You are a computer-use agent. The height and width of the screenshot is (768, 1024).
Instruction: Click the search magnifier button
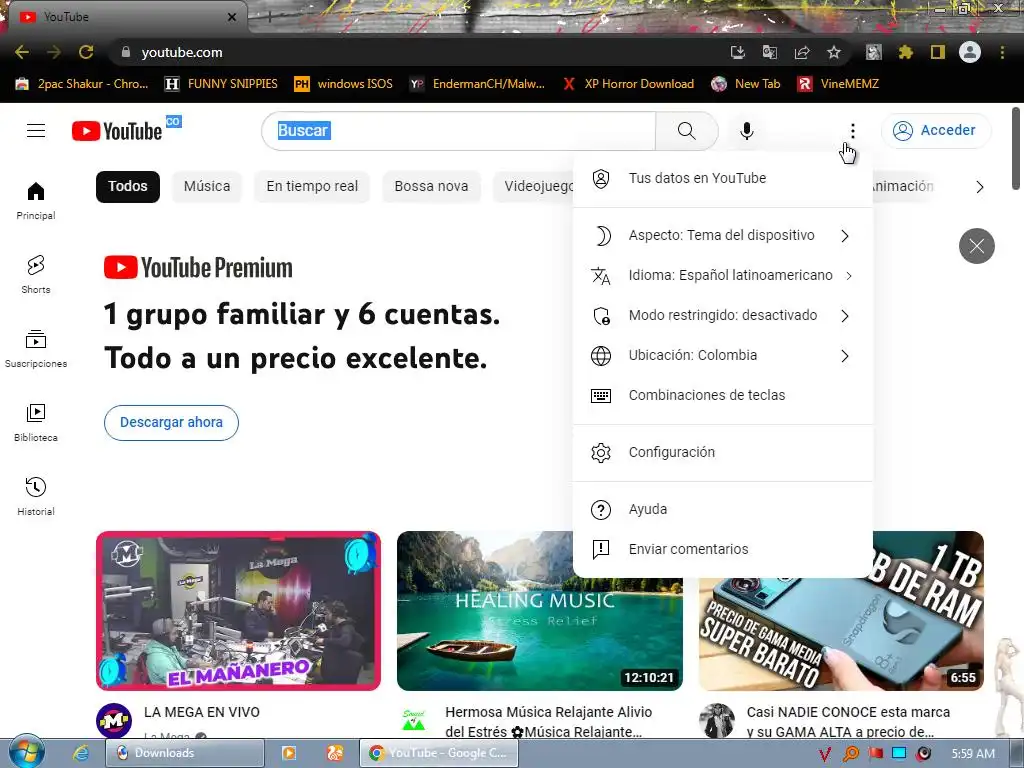[686, 131]
